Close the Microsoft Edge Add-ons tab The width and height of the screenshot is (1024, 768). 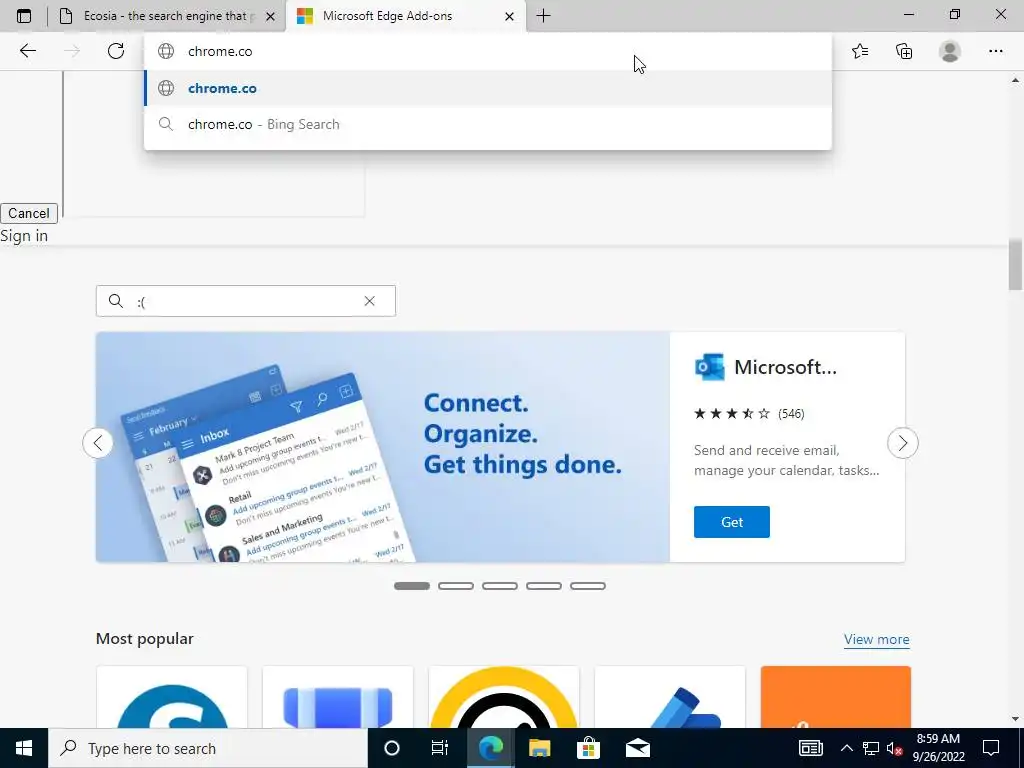(509, 16)
